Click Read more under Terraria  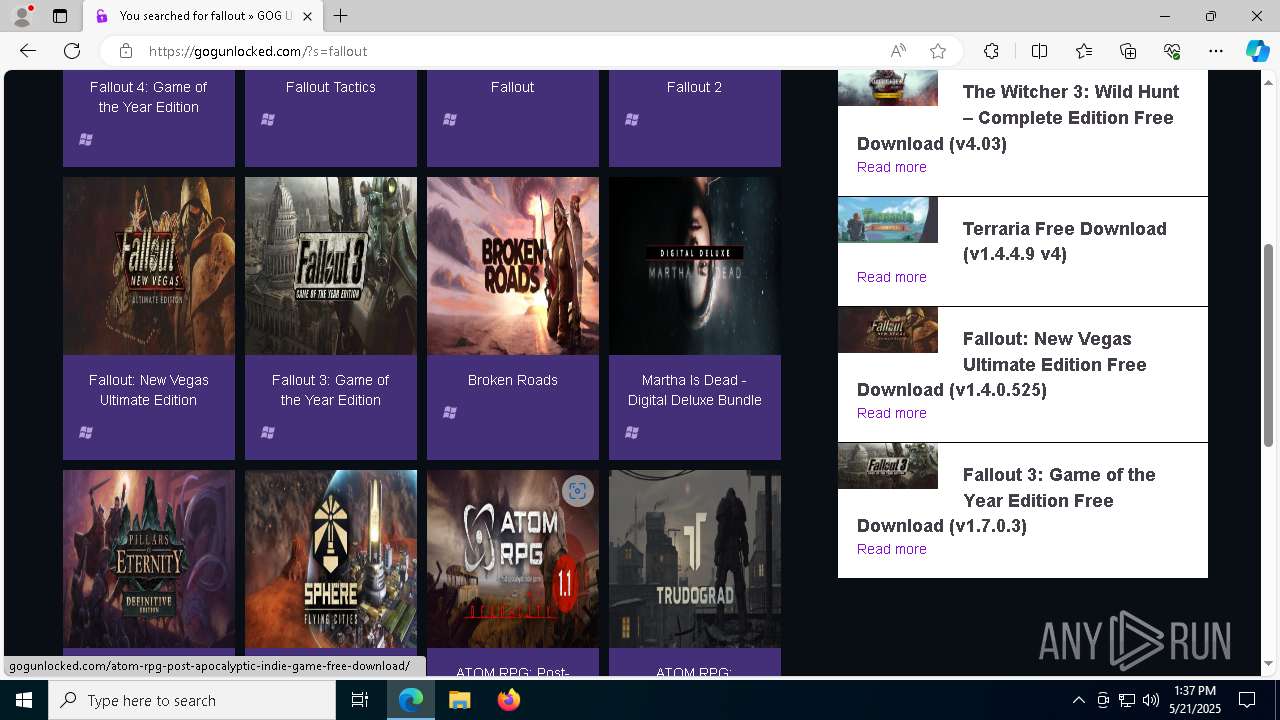coord(892,277)
